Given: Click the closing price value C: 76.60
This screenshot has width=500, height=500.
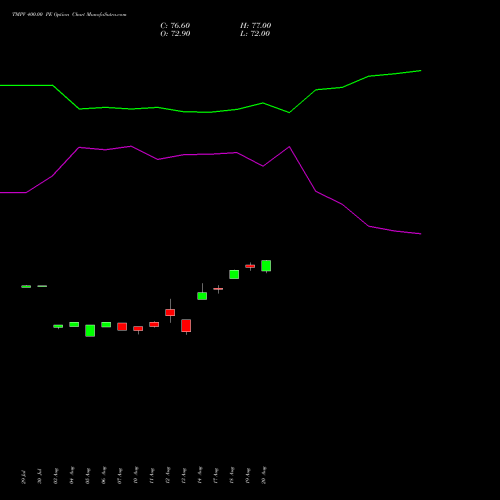Looking at the screenshot, I should tap(175, 26).
